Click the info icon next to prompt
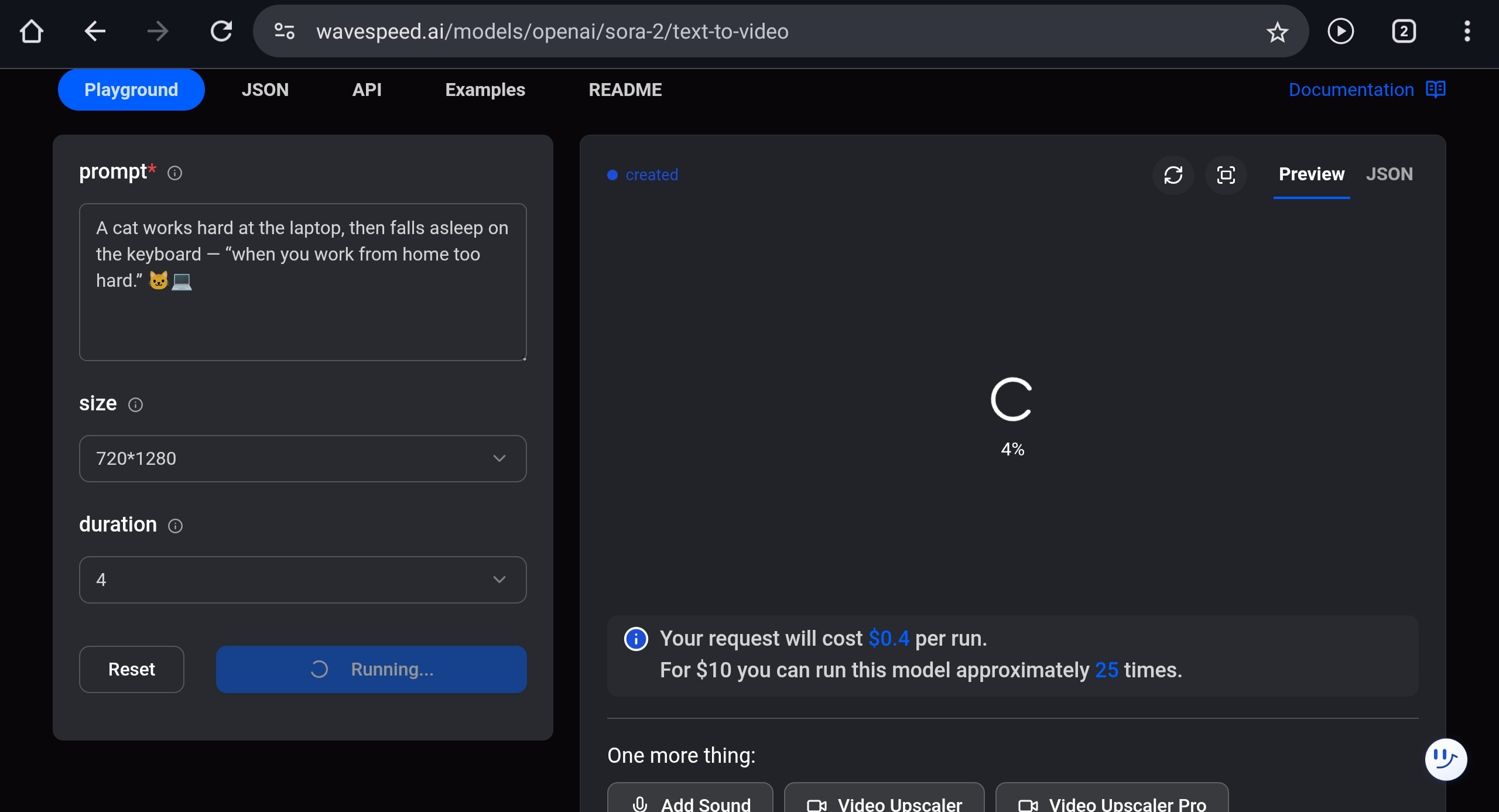The image size is (1499, 812). point(174,173)
